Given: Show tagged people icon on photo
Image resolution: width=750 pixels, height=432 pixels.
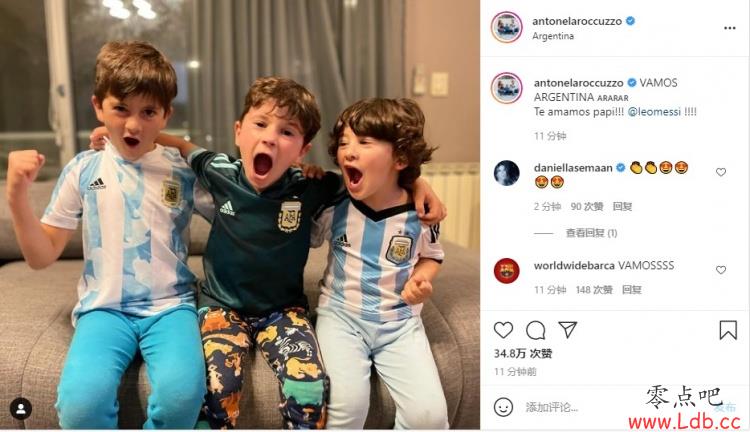Looking at the screenshot, I should pyautogui.click(x=21, y=409).
